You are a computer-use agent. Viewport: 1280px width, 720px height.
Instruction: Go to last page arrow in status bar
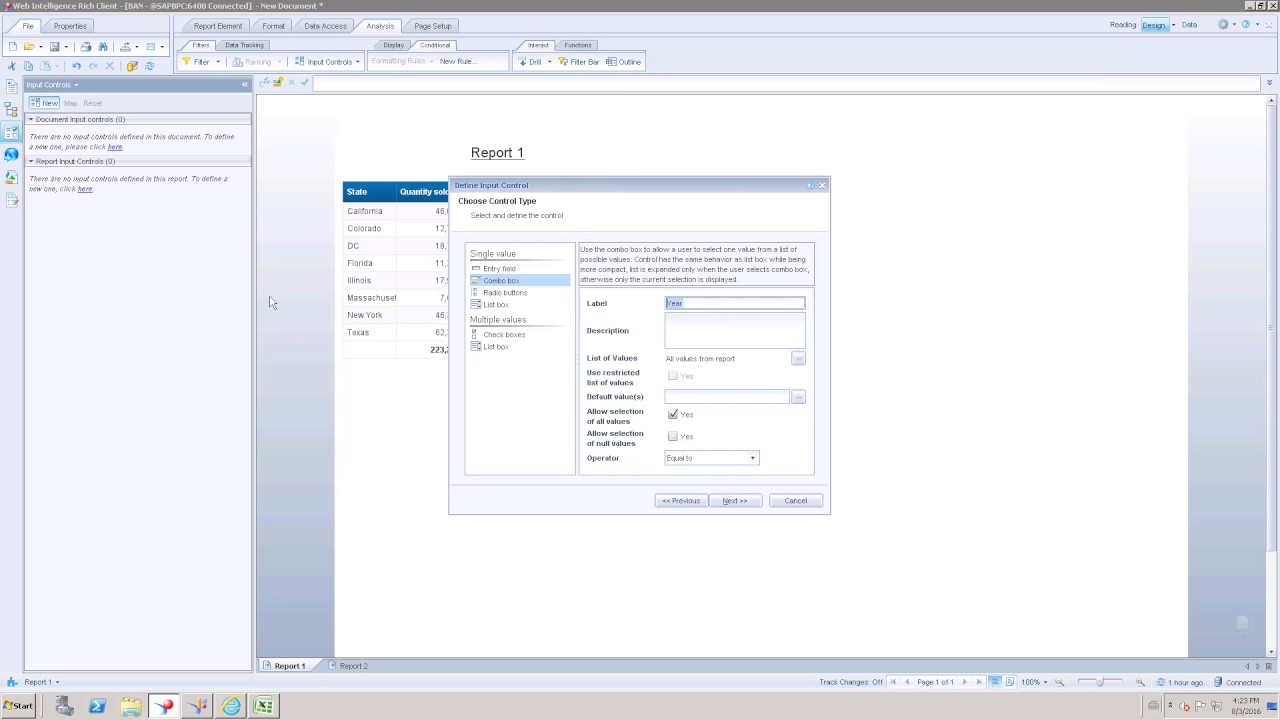[979, 682]
